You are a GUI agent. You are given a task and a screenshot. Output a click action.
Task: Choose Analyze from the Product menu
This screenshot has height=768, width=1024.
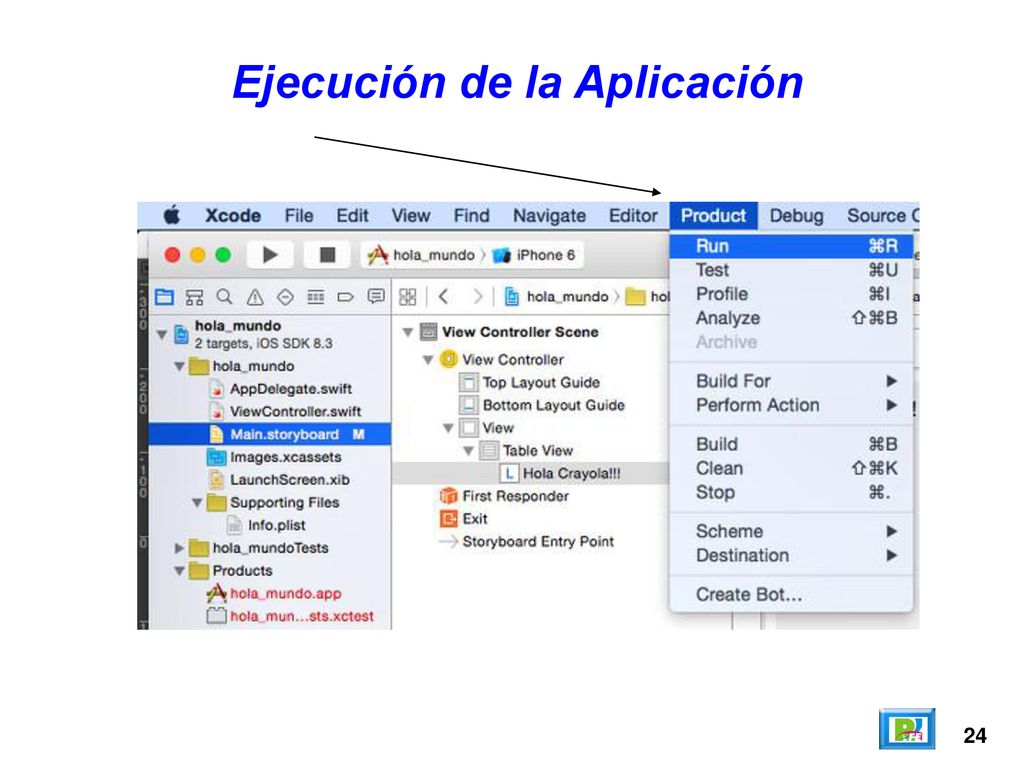792,319
